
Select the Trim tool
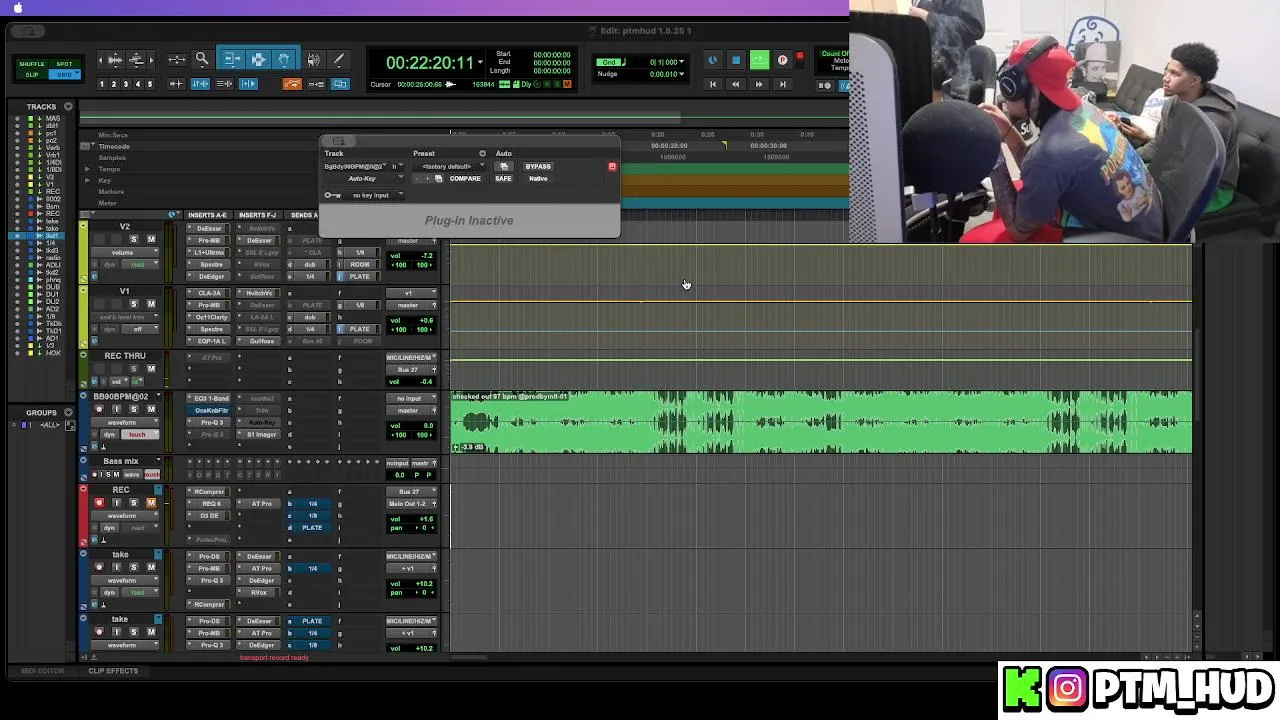point(231,60)
